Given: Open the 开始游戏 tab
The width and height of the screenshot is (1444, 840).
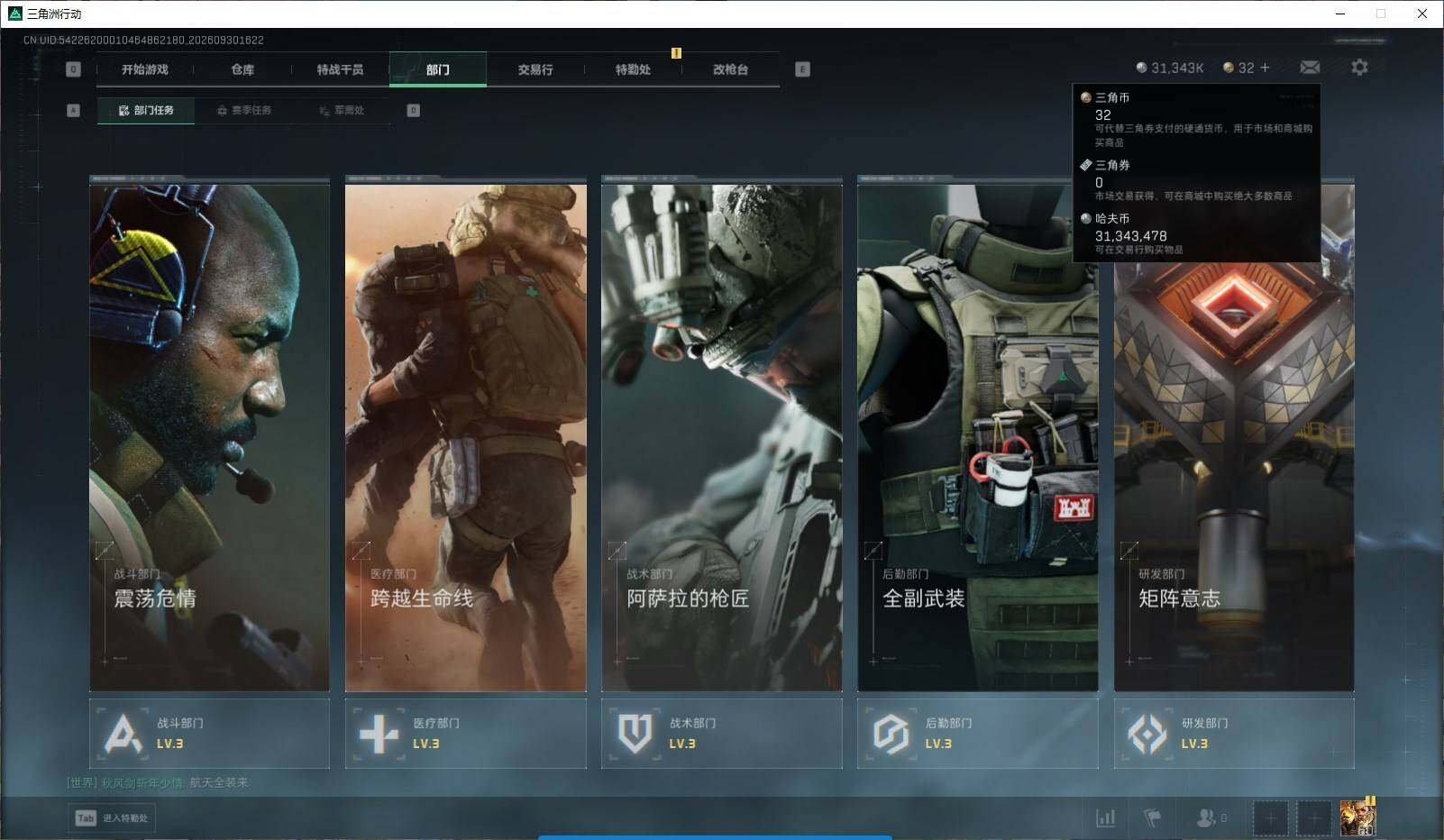Looking at the screenshot, I should tap(145, 69).
